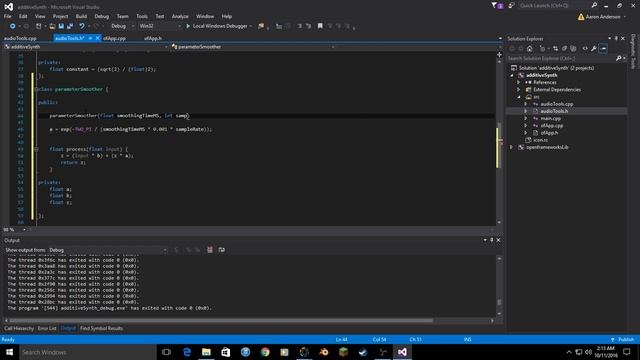
Task: Open Find Symbol Results tab
Action: (x=101, y=328)
